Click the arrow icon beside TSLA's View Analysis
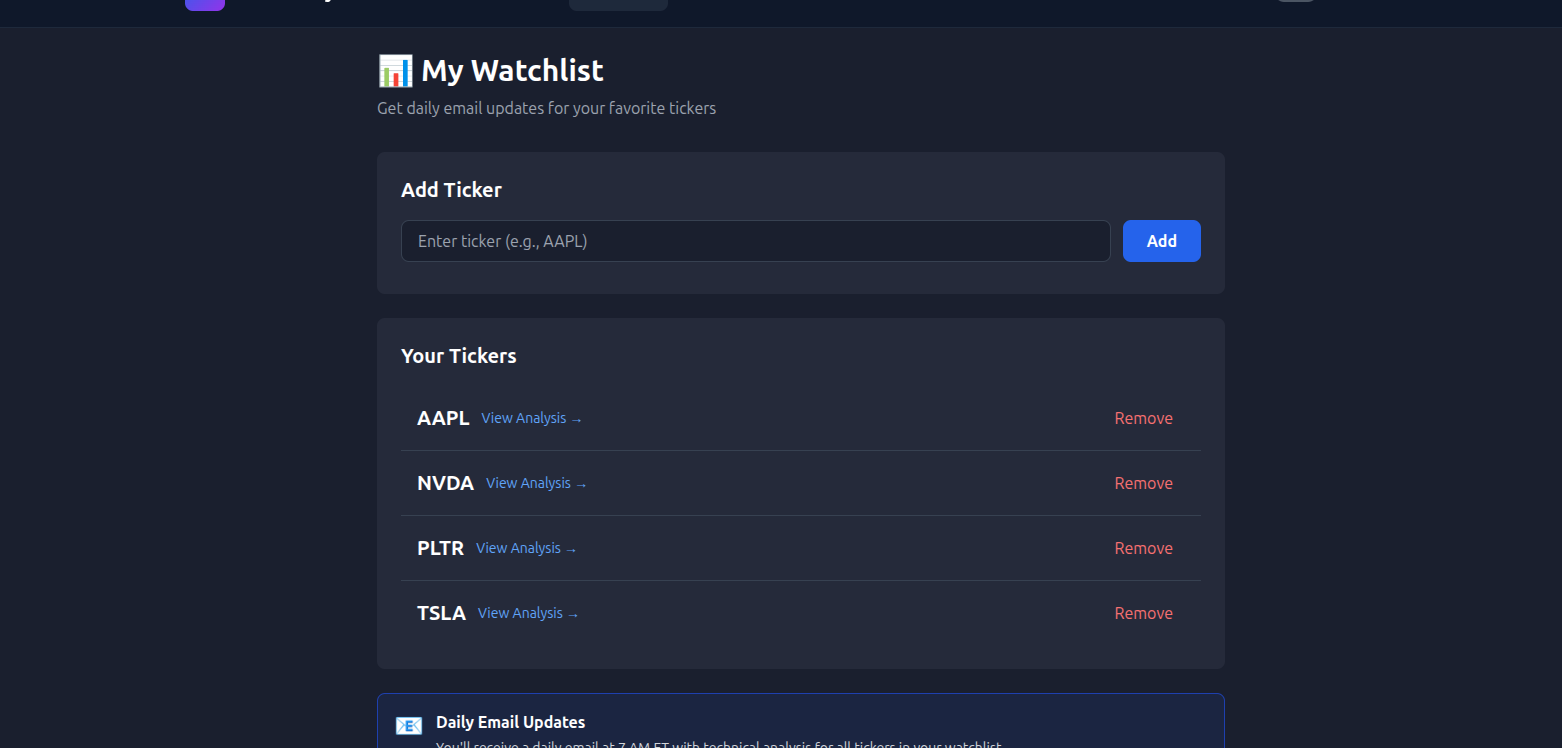Screen dimensions: 1562x748 [x=572, y=614]
